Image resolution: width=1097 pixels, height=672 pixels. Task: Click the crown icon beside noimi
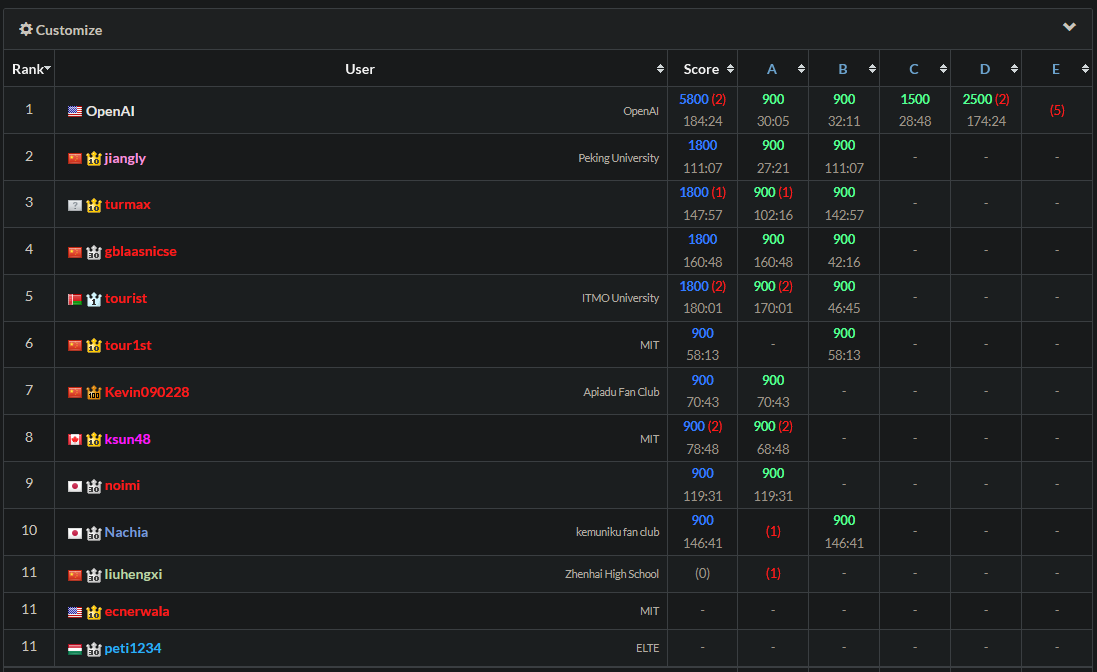94,486
